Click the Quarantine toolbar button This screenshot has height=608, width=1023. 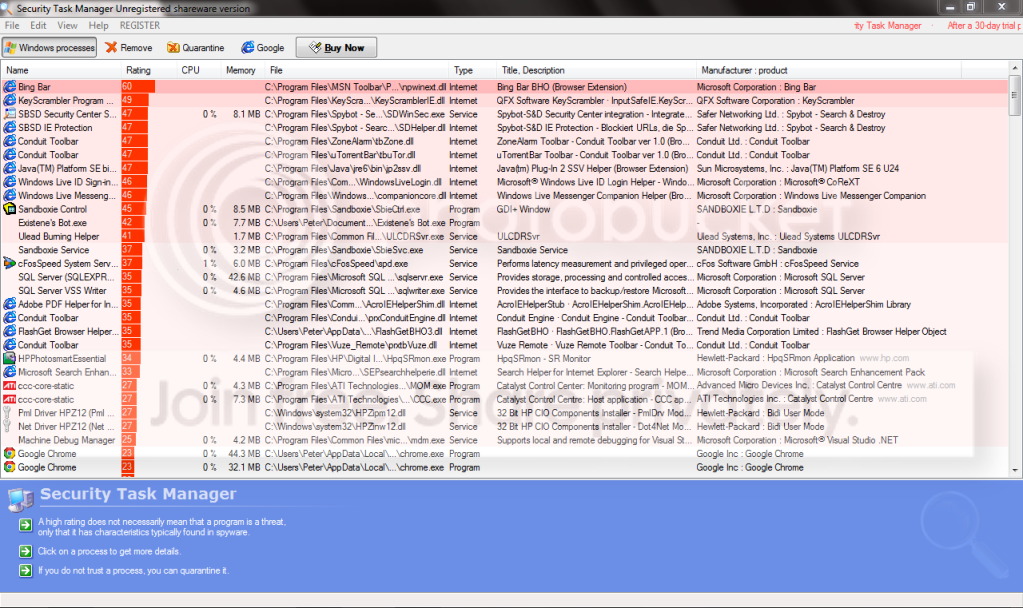pos(195,48)
